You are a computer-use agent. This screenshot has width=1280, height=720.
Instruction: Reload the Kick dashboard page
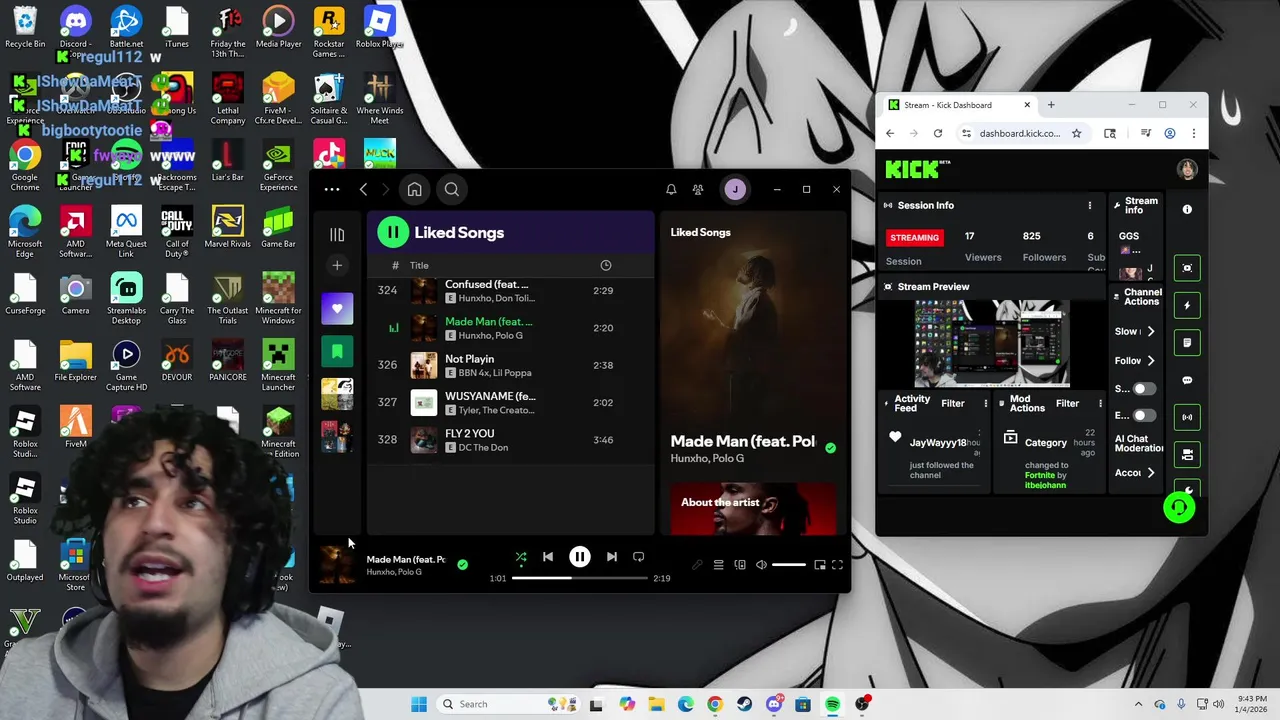pyautogui.click(x=937, y=133)
